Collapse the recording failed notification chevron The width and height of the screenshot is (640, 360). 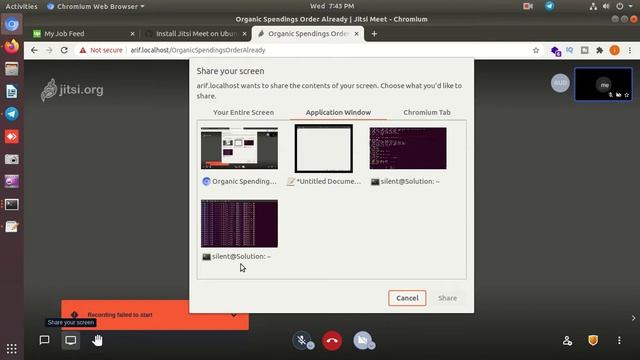pos(234,315)
